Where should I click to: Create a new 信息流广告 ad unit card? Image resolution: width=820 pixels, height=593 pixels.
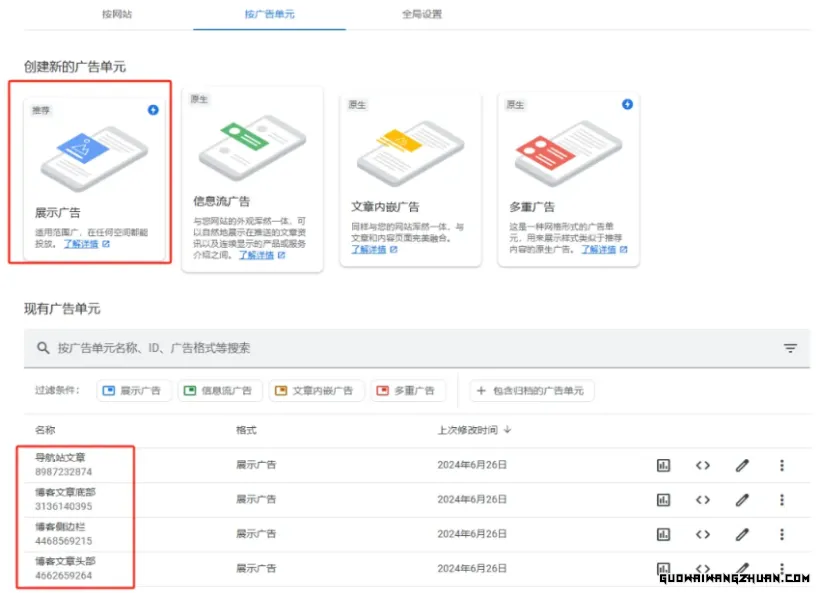pyautogui.click(x=252, y=179)
